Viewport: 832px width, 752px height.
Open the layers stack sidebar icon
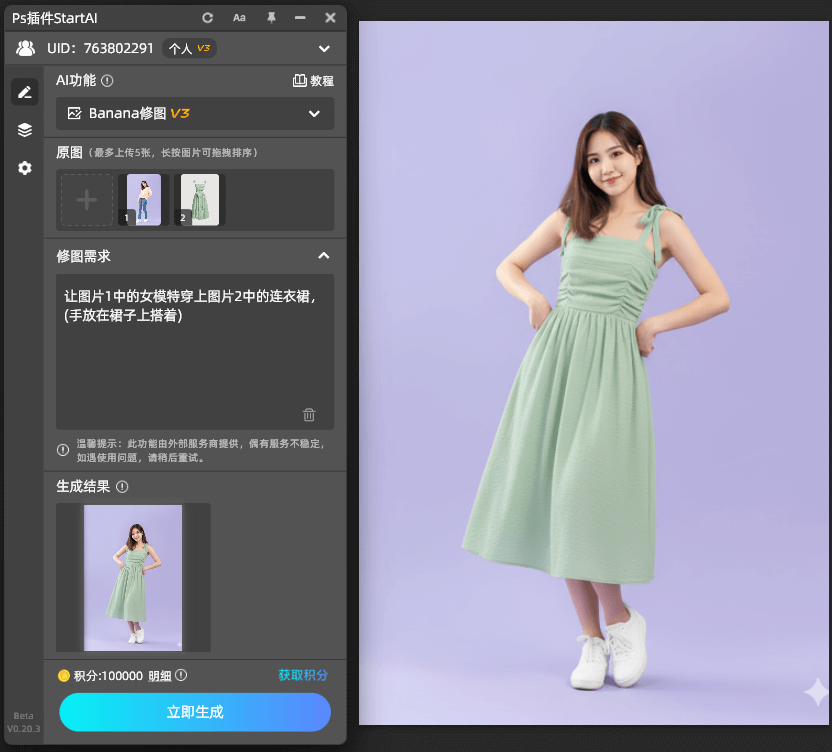click(25, 130)
